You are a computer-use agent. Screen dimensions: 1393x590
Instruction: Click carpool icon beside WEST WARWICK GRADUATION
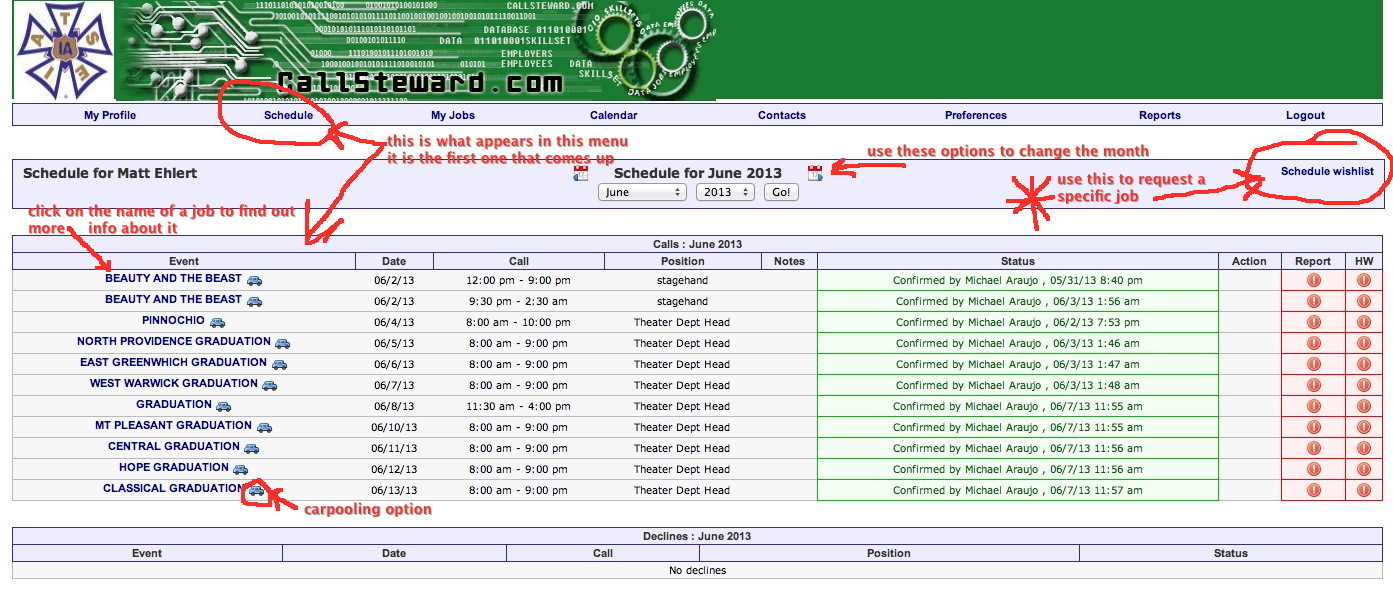[x=269, y=385]
